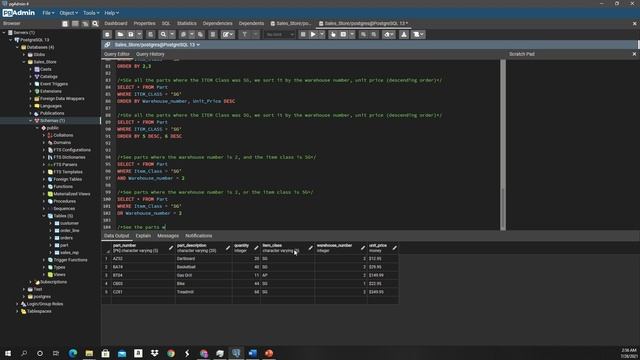
Task: Open the File menu
Action: (48, 13)
